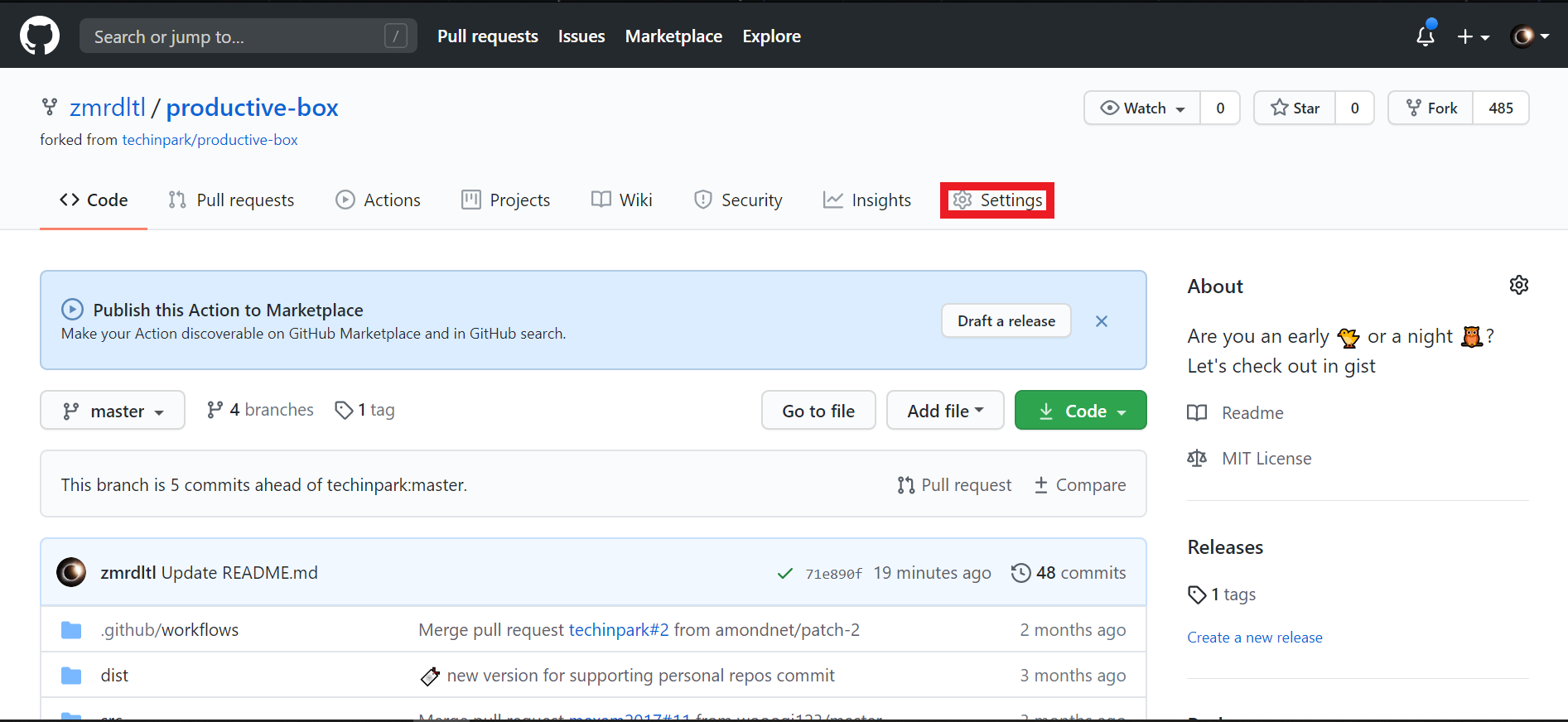
Task: Click Pull requests in top navigation
Action: click(488, 36)
